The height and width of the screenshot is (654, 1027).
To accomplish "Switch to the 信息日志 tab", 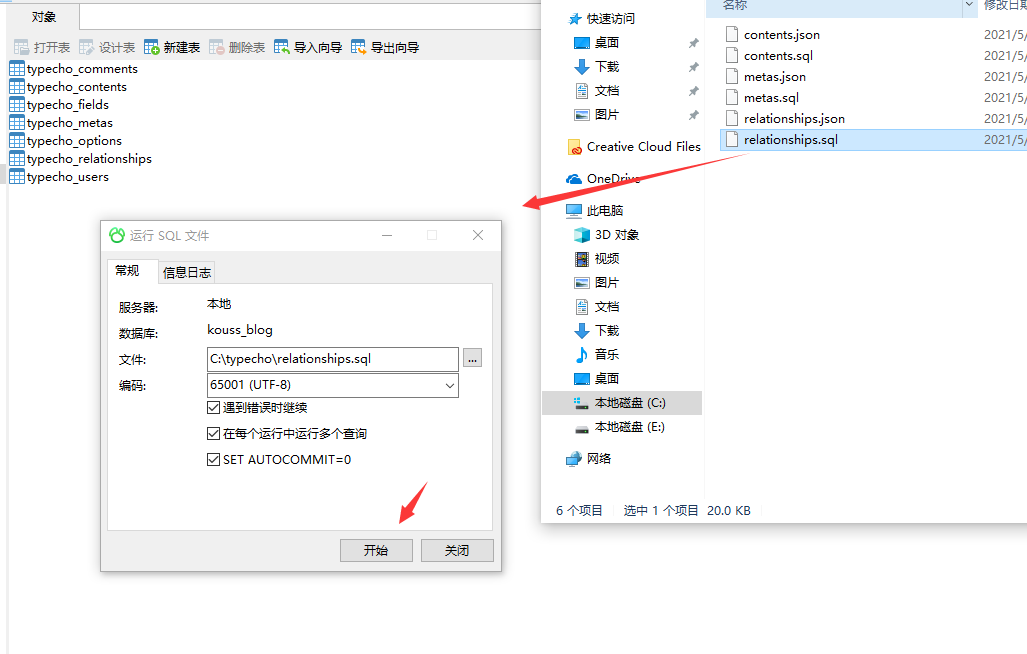I will click(187, 272).
